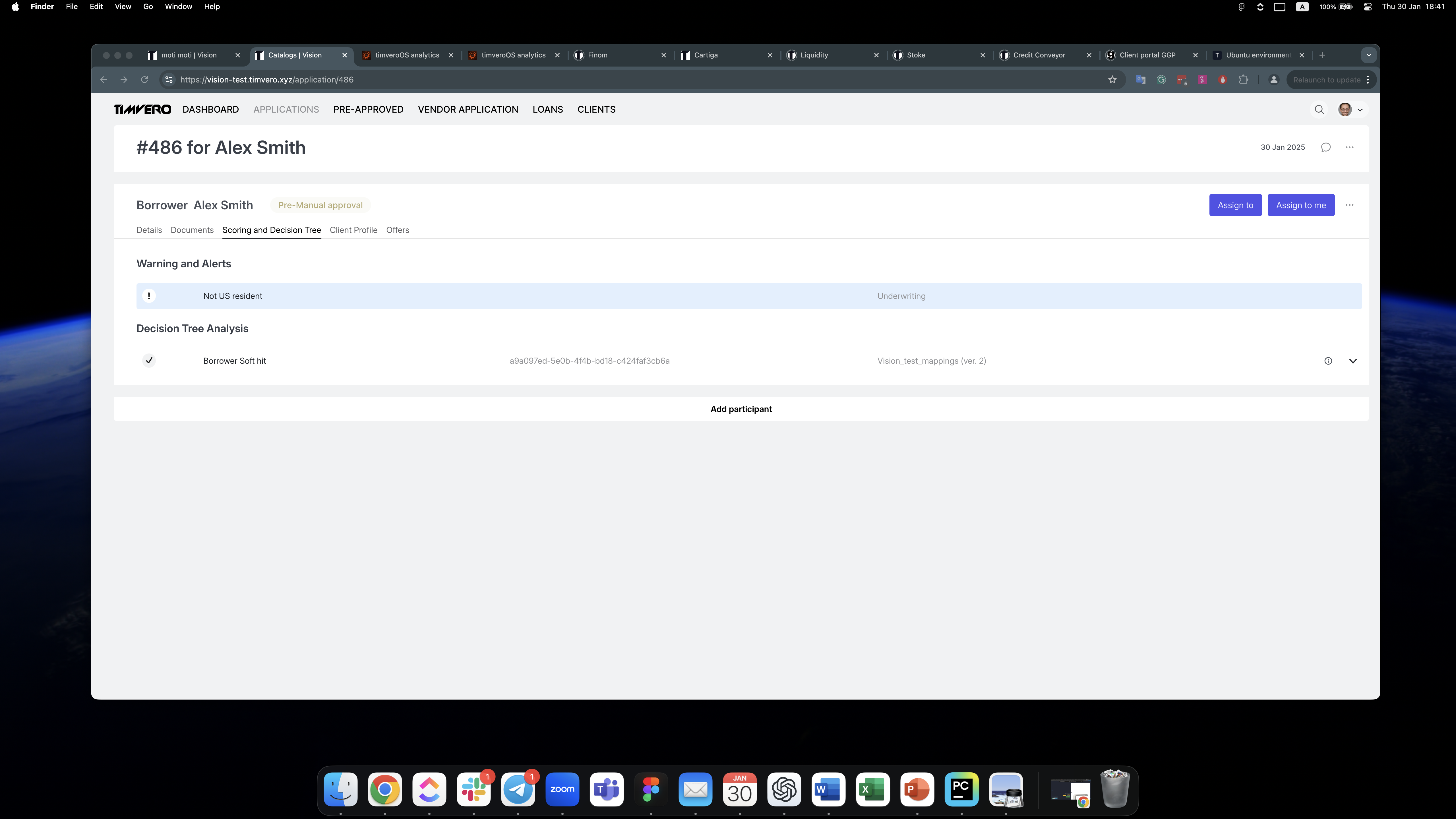Screen dimensions: 1456x819
Task: Expand the Borrower Soft hit row chevron
Action: pos(1353,361)
